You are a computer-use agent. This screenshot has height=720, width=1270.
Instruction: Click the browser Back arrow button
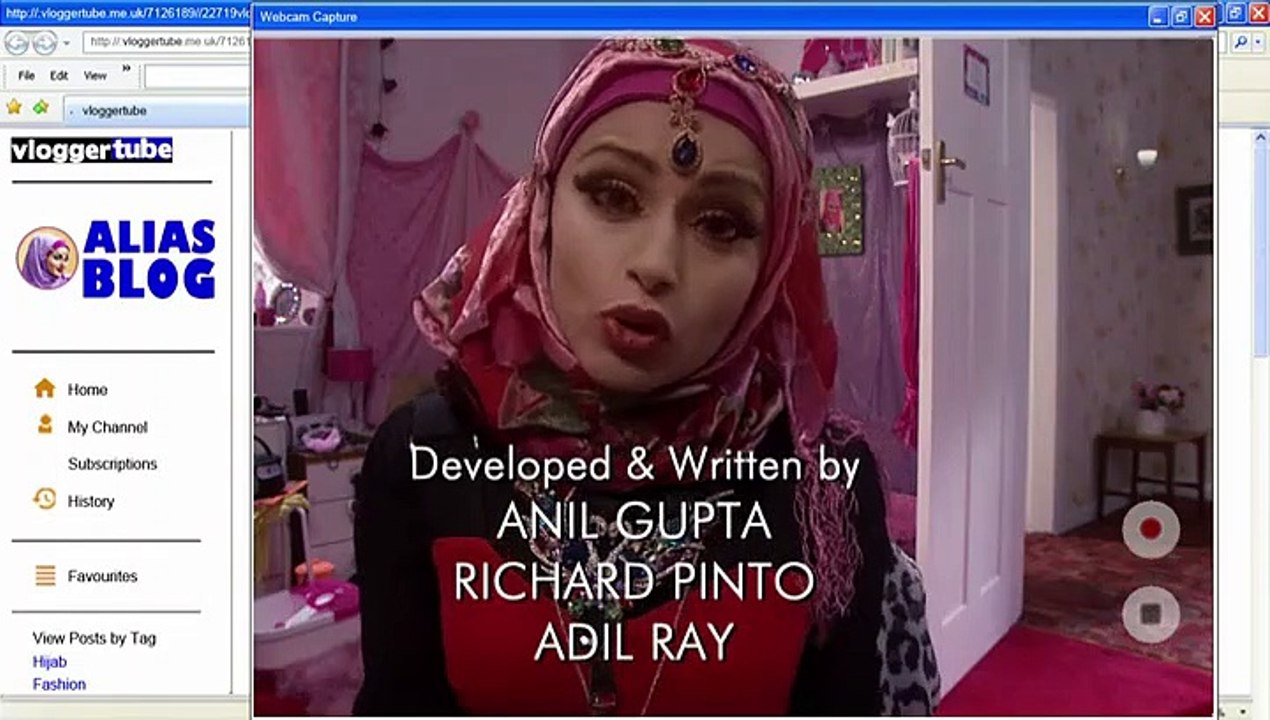(x=17, y=43)
